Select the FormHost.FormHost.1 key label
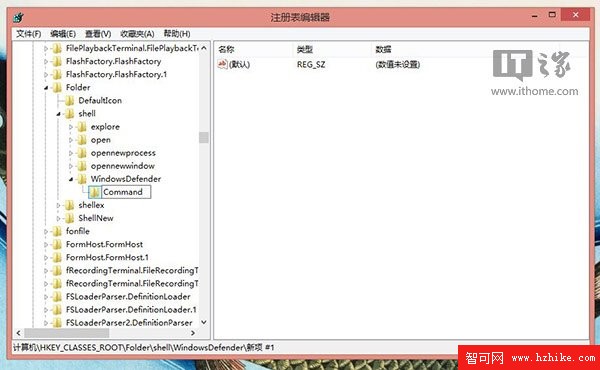 [x=107, y=257]
